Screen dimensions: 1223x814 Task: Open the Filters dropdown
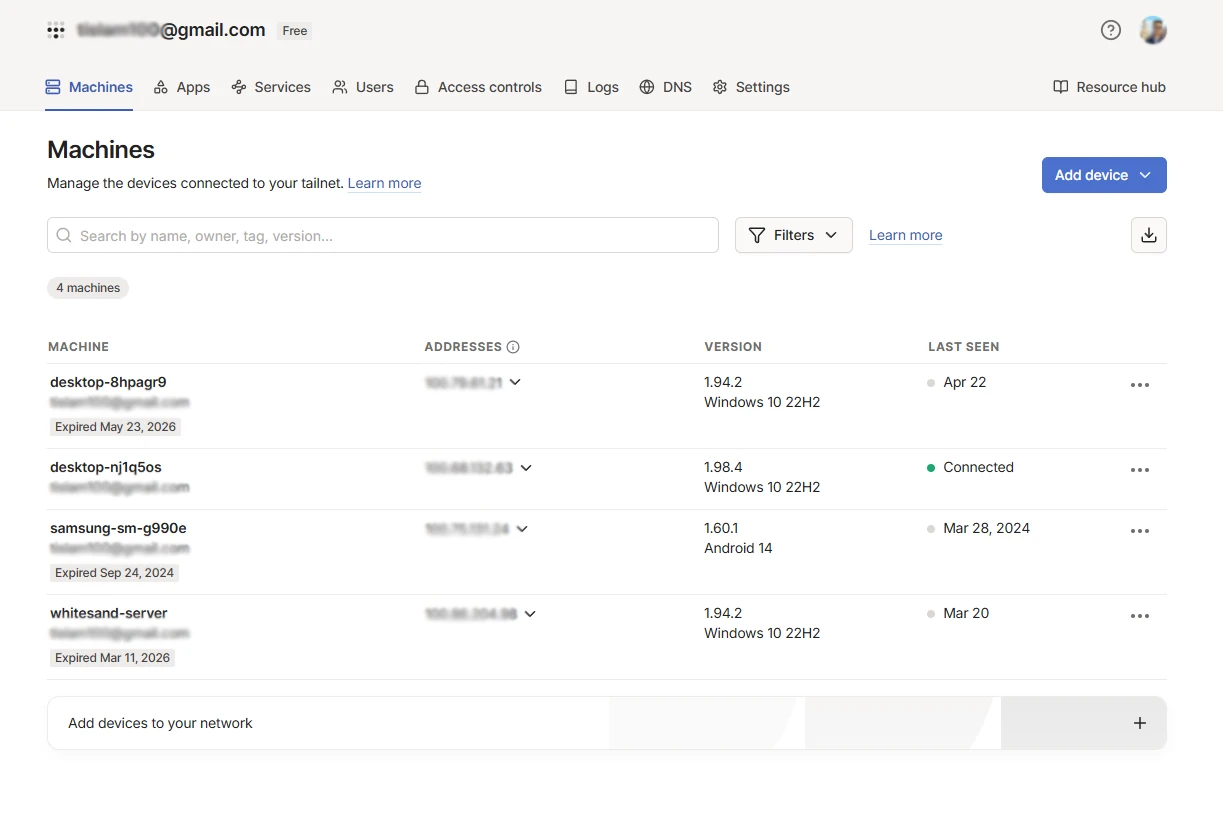(x=794, y=235)
